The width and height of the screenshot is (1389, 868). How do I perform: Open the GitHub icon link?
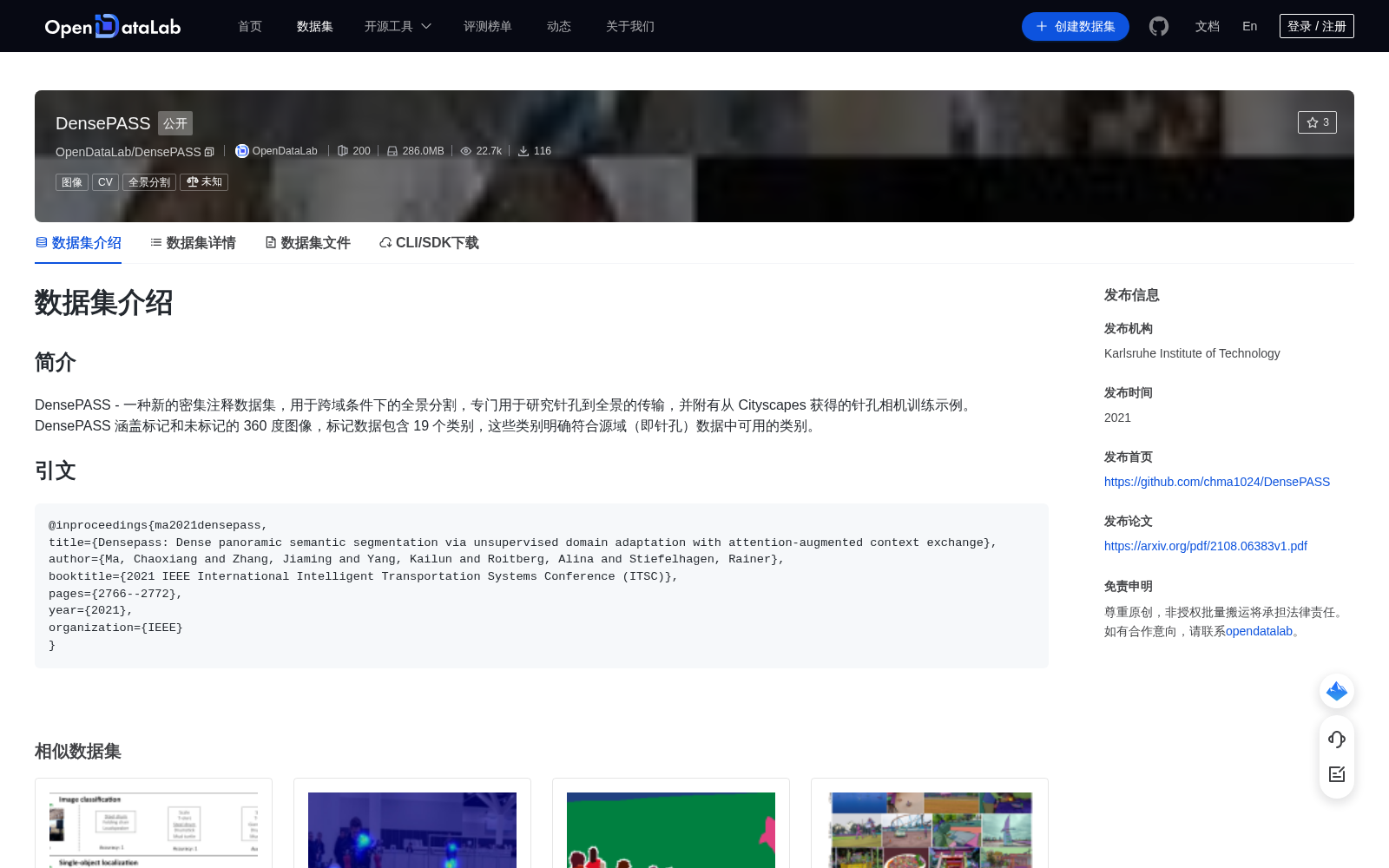(1159, 26)
